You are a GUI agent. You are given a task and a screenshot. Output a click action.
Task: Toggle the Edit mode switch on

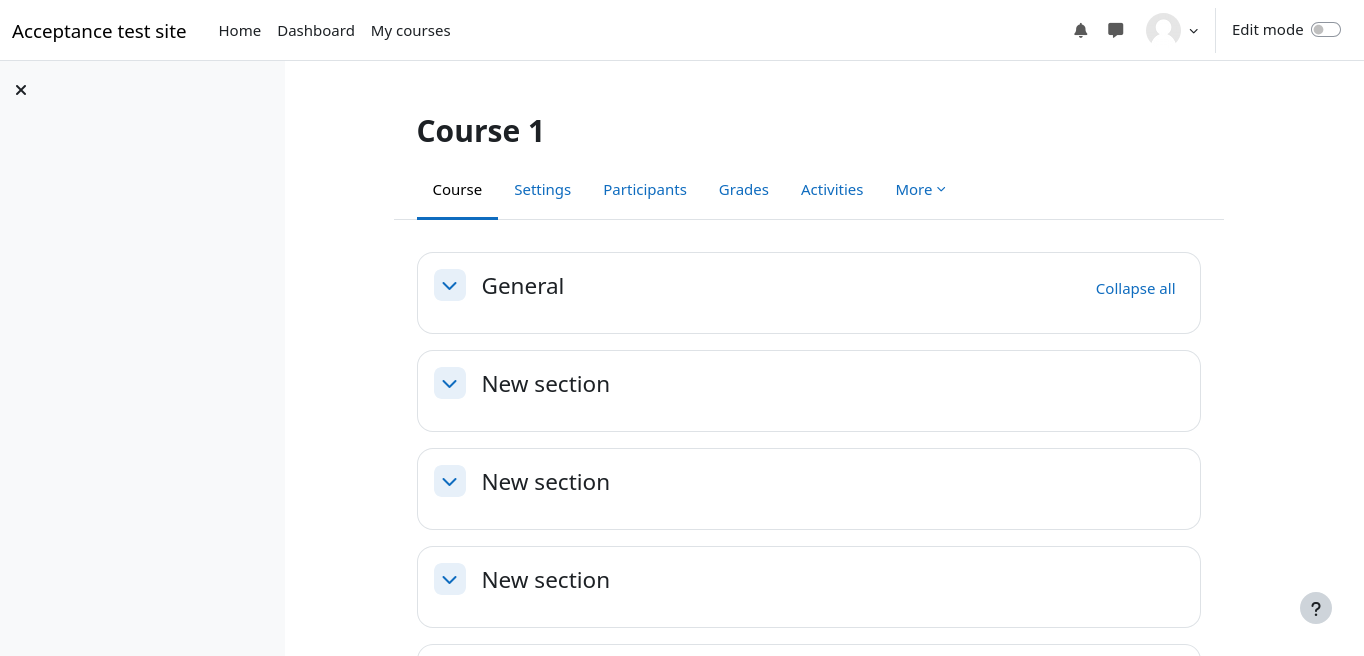tap(1325, 30)
